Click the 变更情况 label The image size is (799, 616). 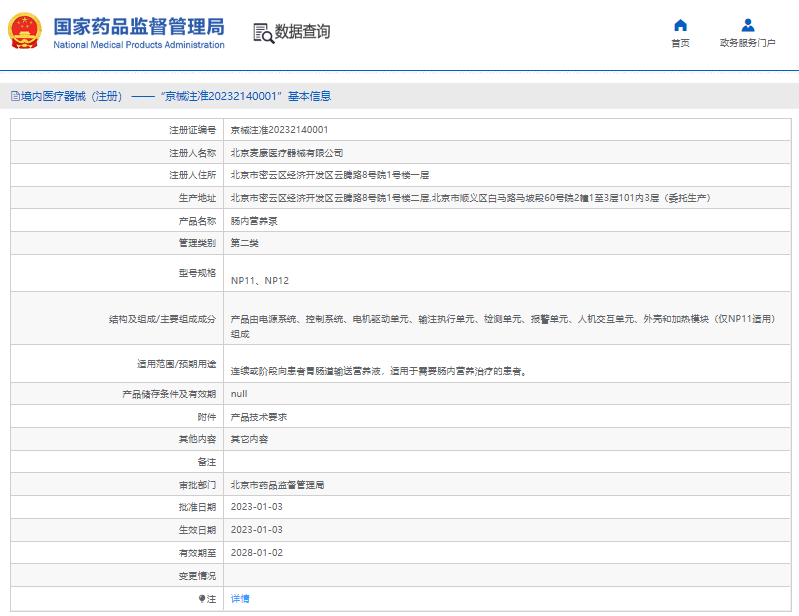pos(197,576)
